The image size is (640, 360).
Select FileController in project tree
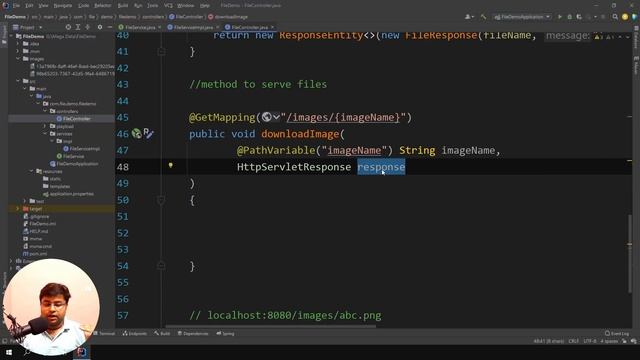(x=73, y=119)
